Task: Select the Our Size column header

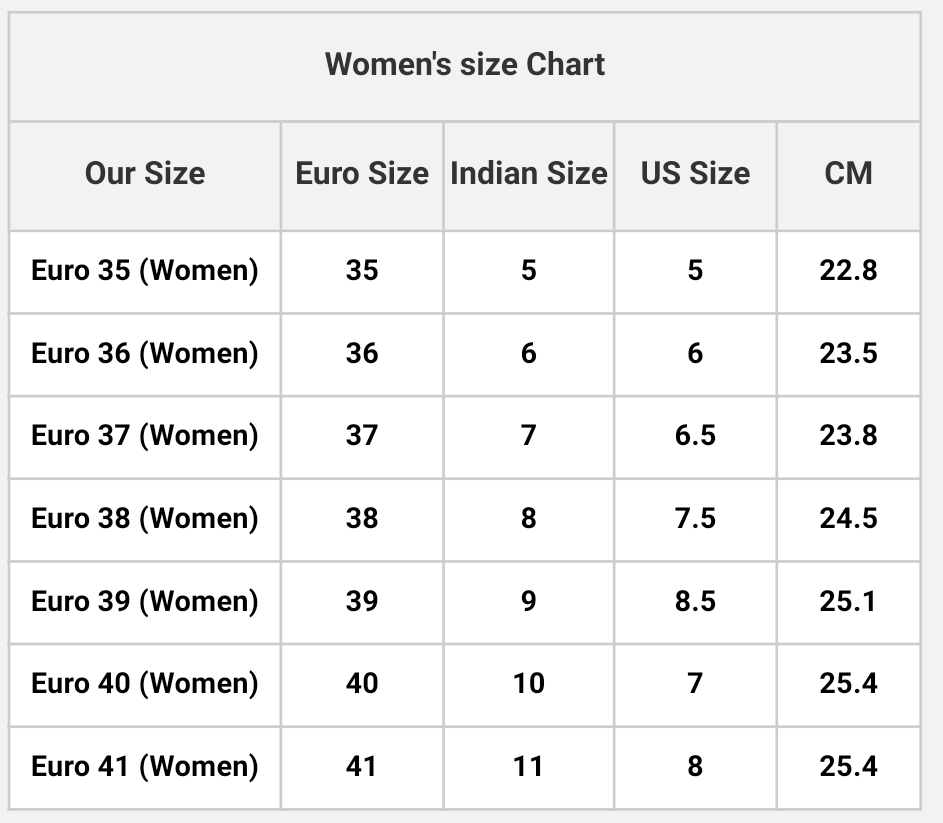Action: [x=145, y=173]
